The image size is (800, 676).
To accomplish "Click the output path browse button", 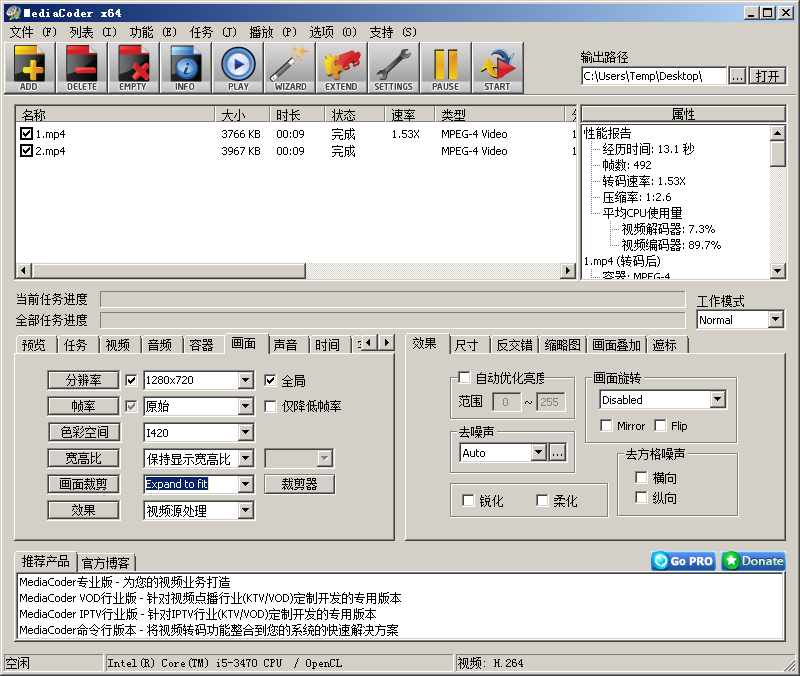I will 737,76.
